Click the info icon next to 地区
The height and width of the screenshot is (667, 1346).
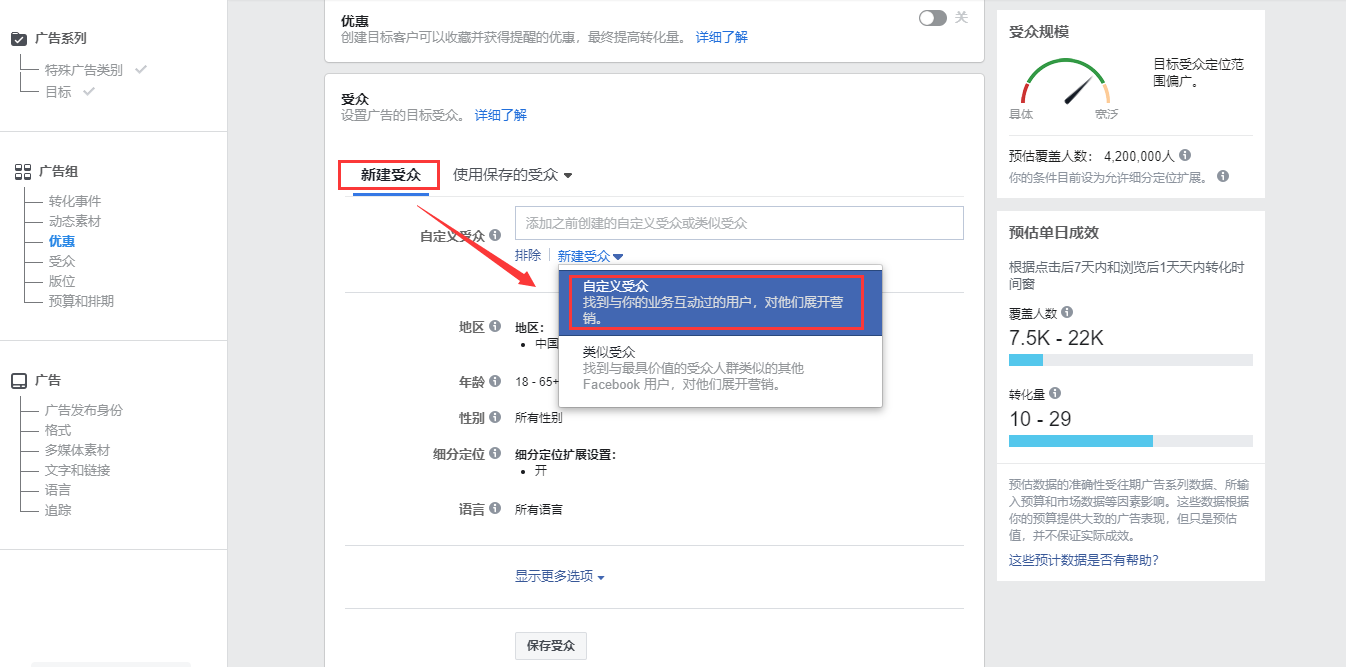(495, 326)
